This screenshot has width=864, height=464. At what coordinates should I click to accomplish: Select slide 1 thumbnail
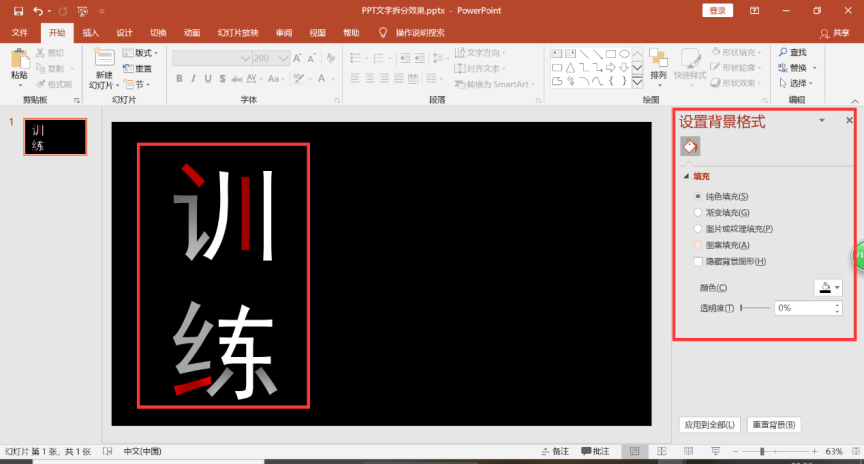(x=55, y=137)
